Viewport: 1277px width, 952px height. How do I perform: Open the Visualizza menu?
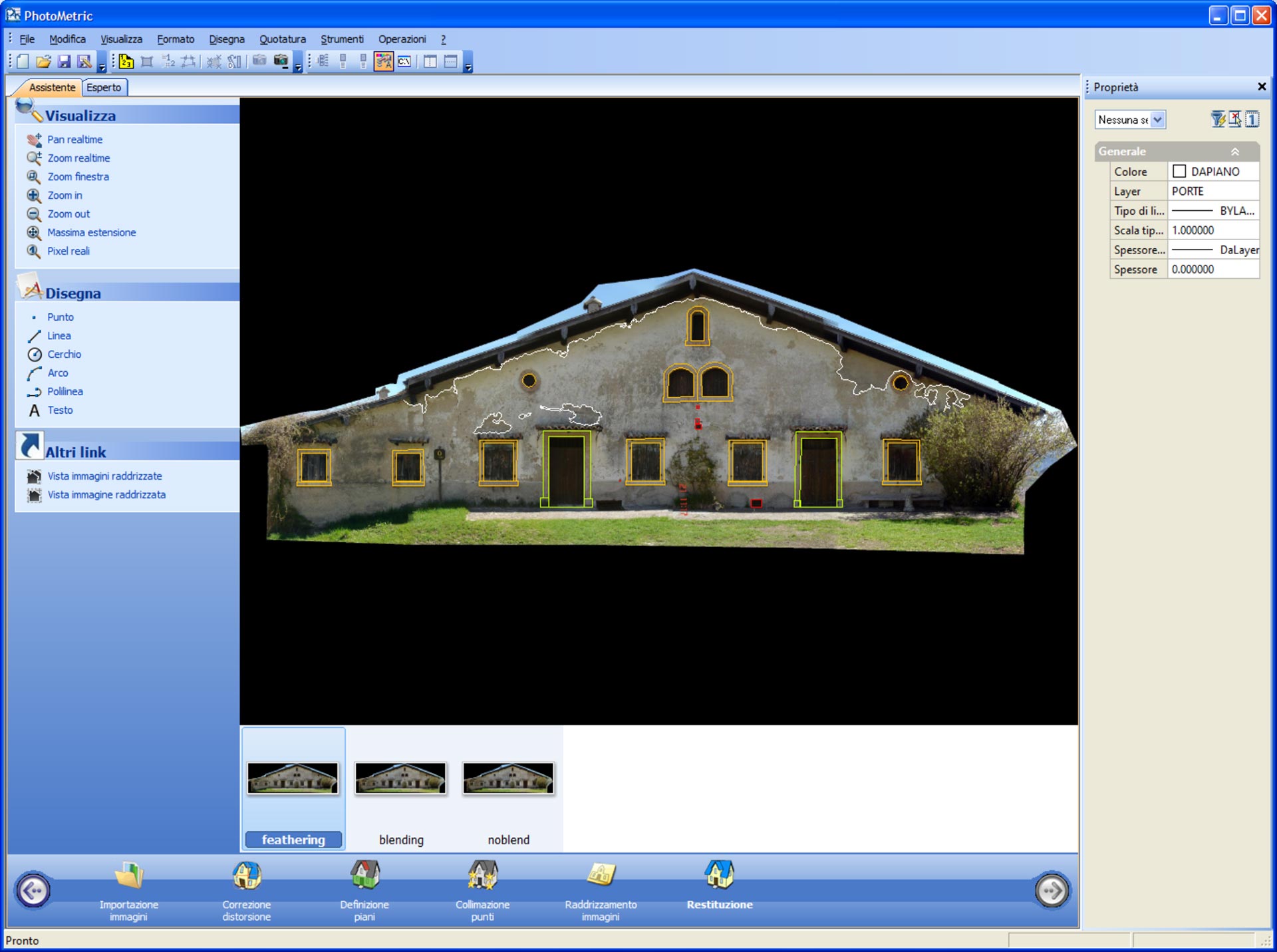[121, 39]
